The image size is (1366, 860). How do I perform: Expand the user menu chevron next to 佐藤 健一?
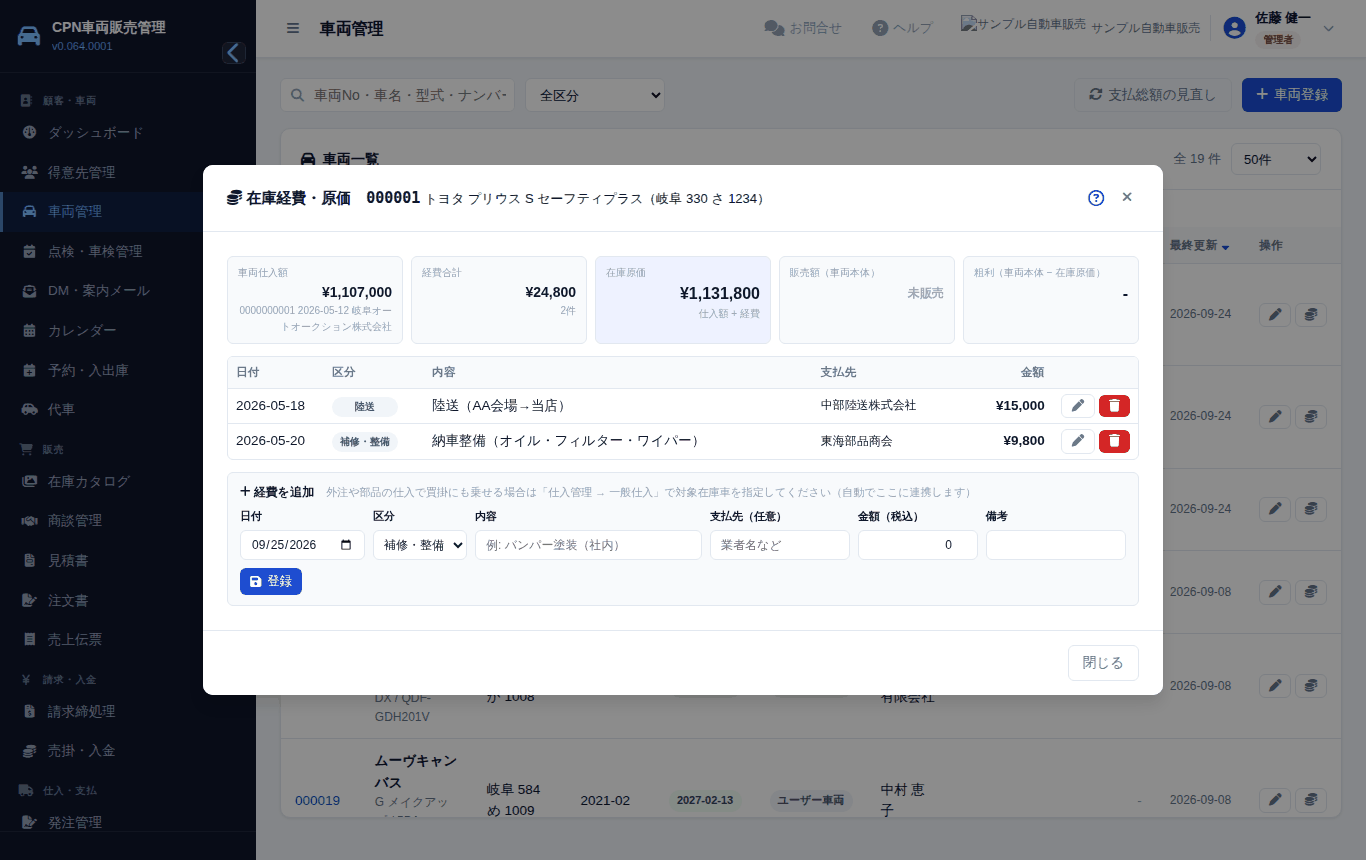(1329, 28)
